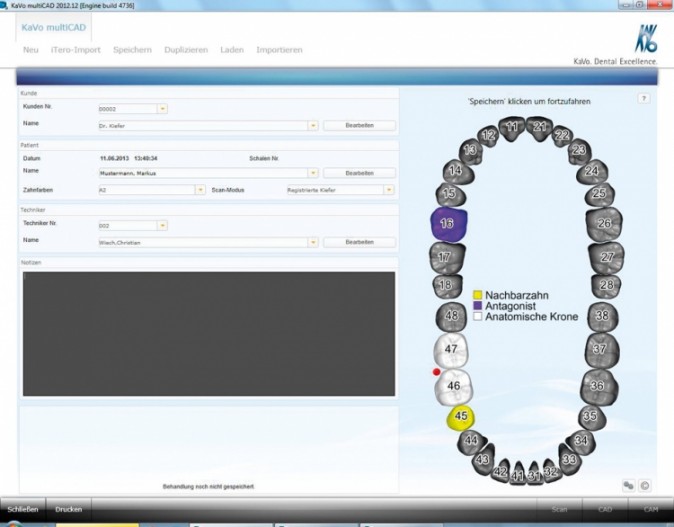
Task: Open iTero-Import from the menu
Action: (76, 50)
